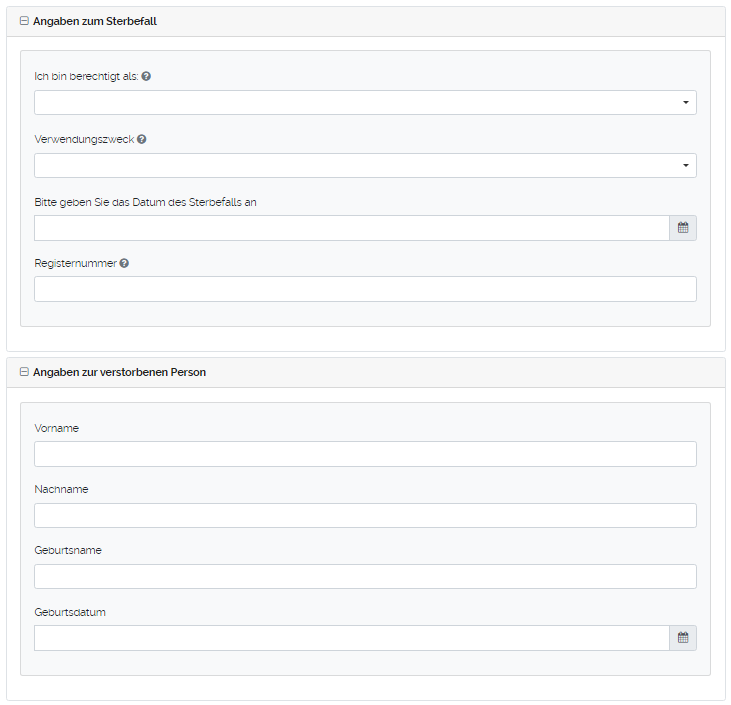The height and width of the screenshot is (705, 731).
Task: Open 'Ich bin berechtigt als' dropdown
Action: click(365, 103)
